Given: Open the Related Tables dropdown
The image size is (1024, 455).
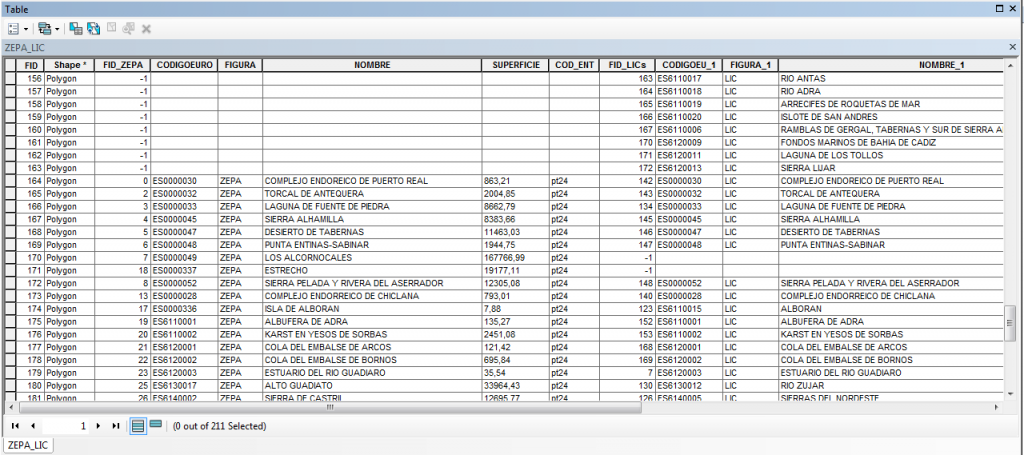Looking at the screenshot, I should (46, 29).
